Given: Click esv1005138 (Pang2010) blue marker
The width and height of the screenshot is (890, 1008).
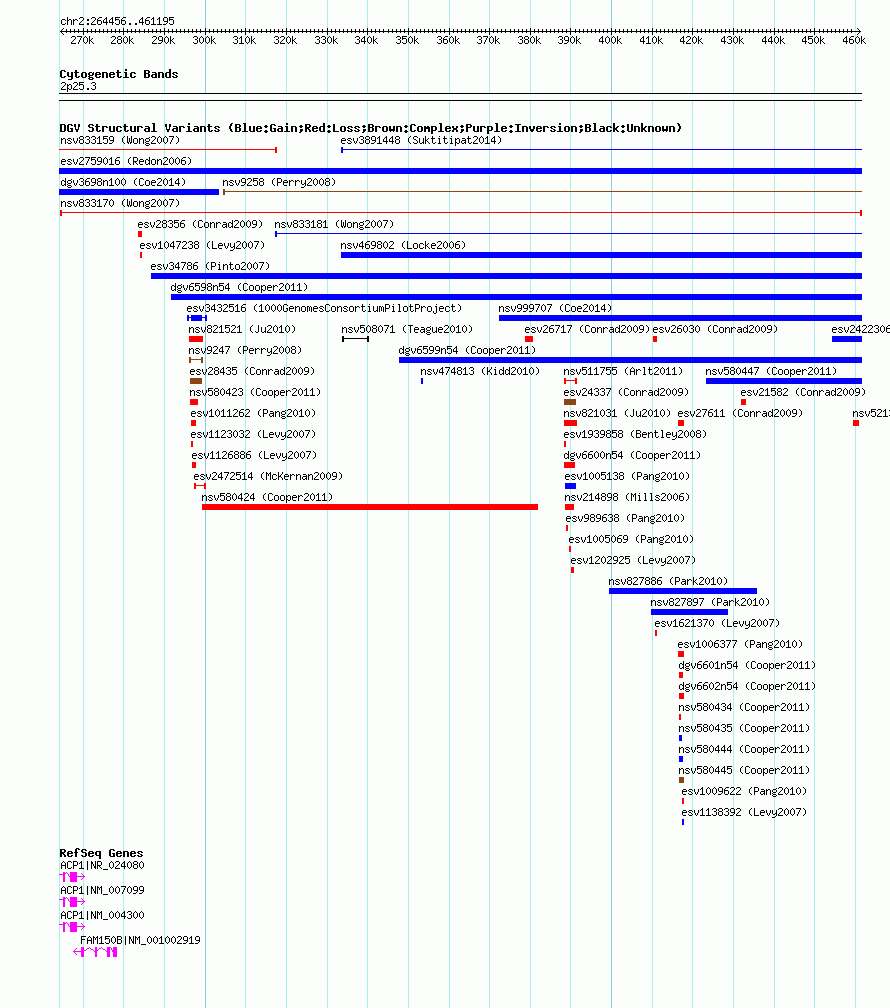Looking at the screenshot, I should click(x=570, y=486).
